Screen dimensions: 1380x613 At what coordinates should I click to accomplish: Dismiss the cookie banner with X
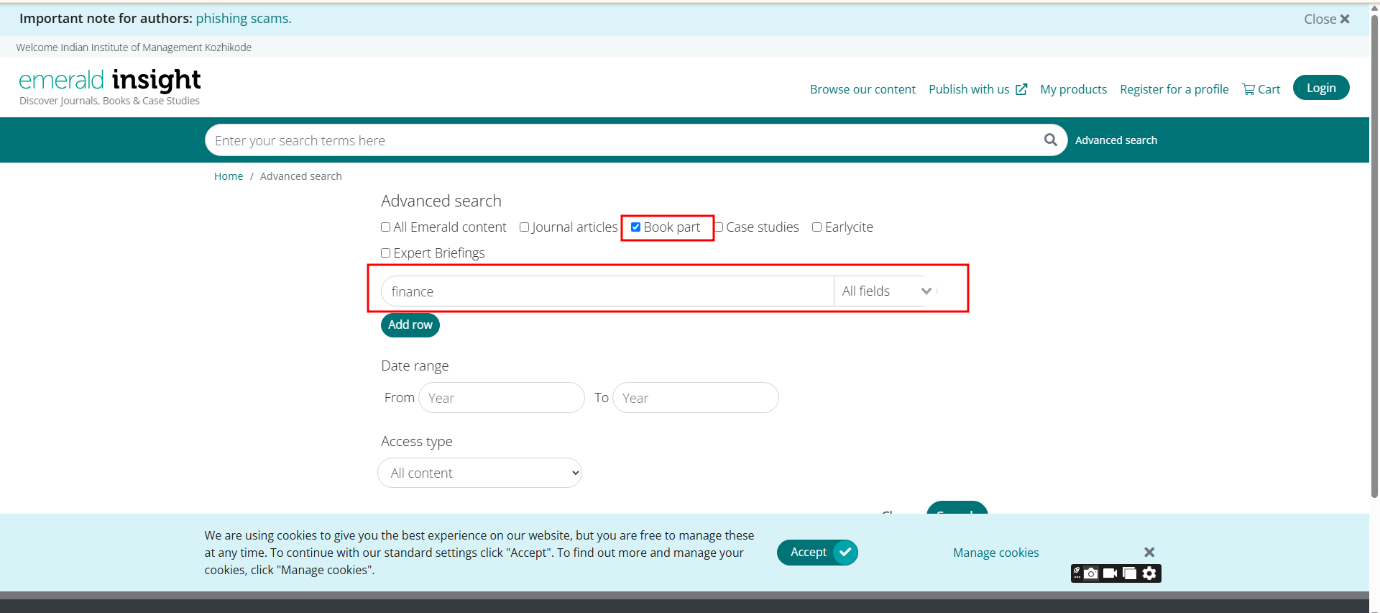pyautogui.click(x=1149, y=552)
